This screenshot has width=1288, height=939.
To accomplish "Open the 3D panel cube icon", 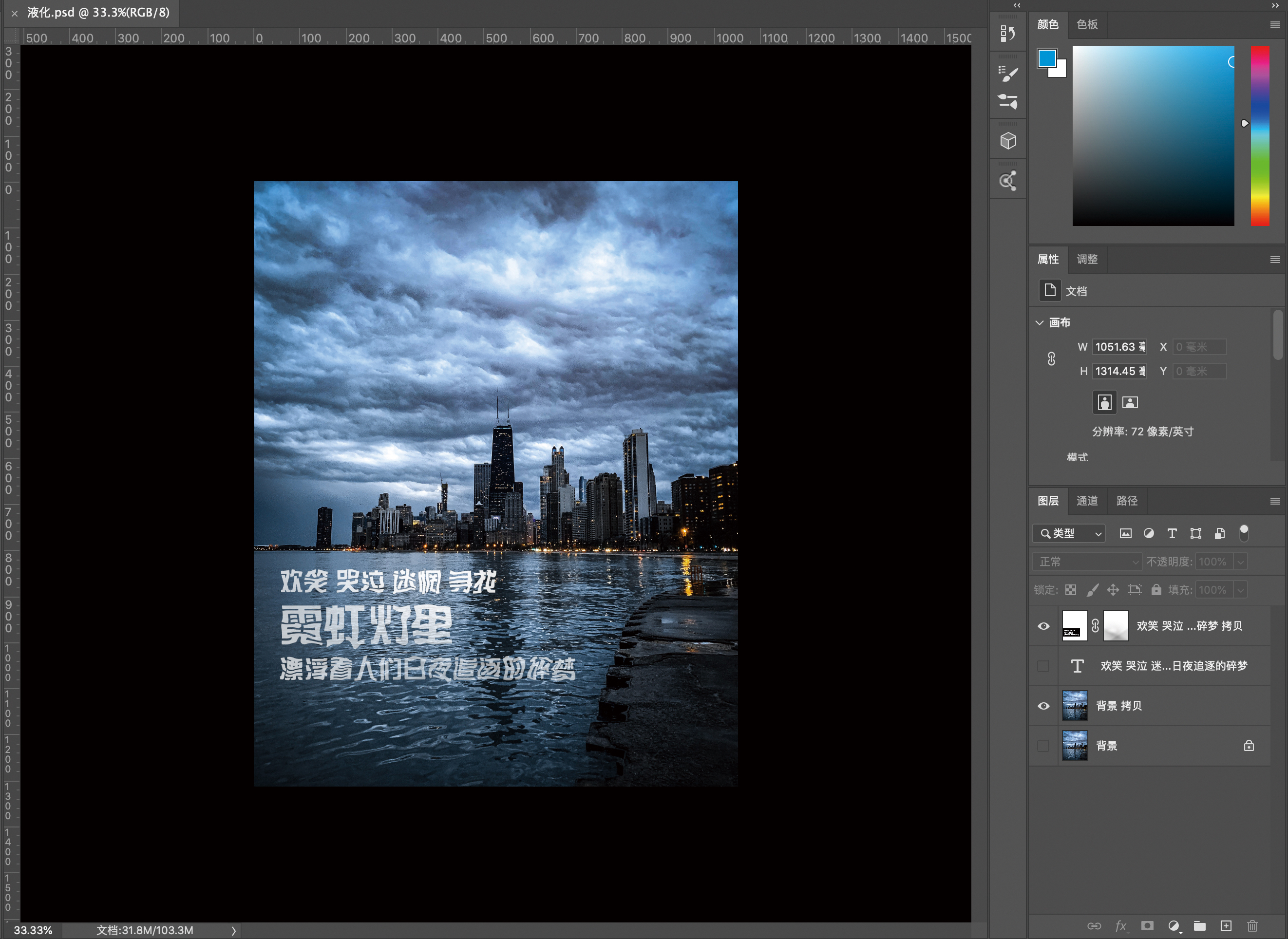I will pos(1008,141).
